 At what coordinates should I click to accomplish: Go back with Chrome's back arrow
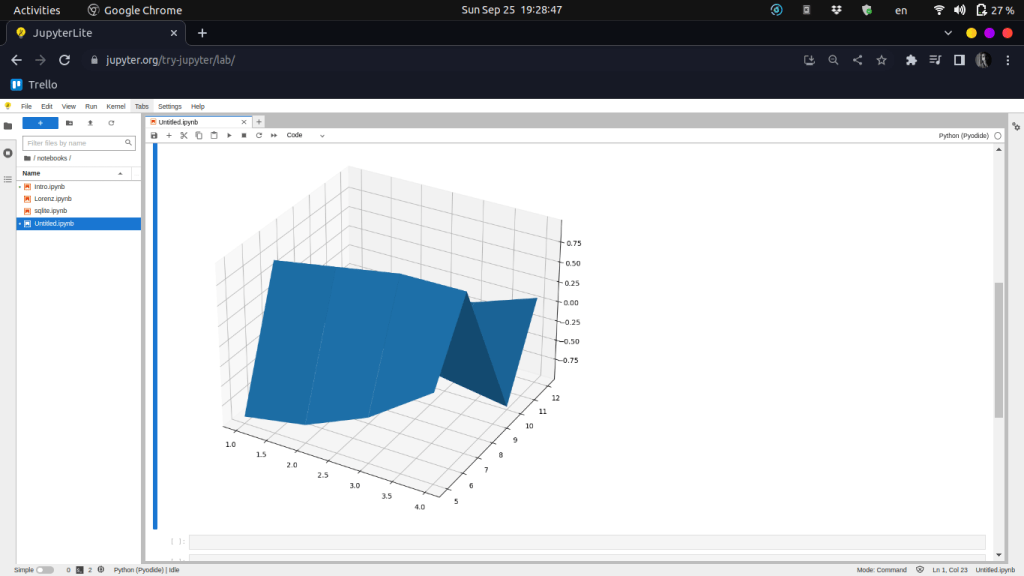[x=16, y=60]
